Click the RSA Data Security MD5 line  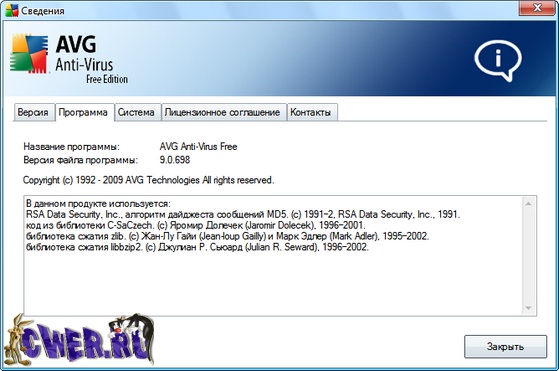[243, 215]
